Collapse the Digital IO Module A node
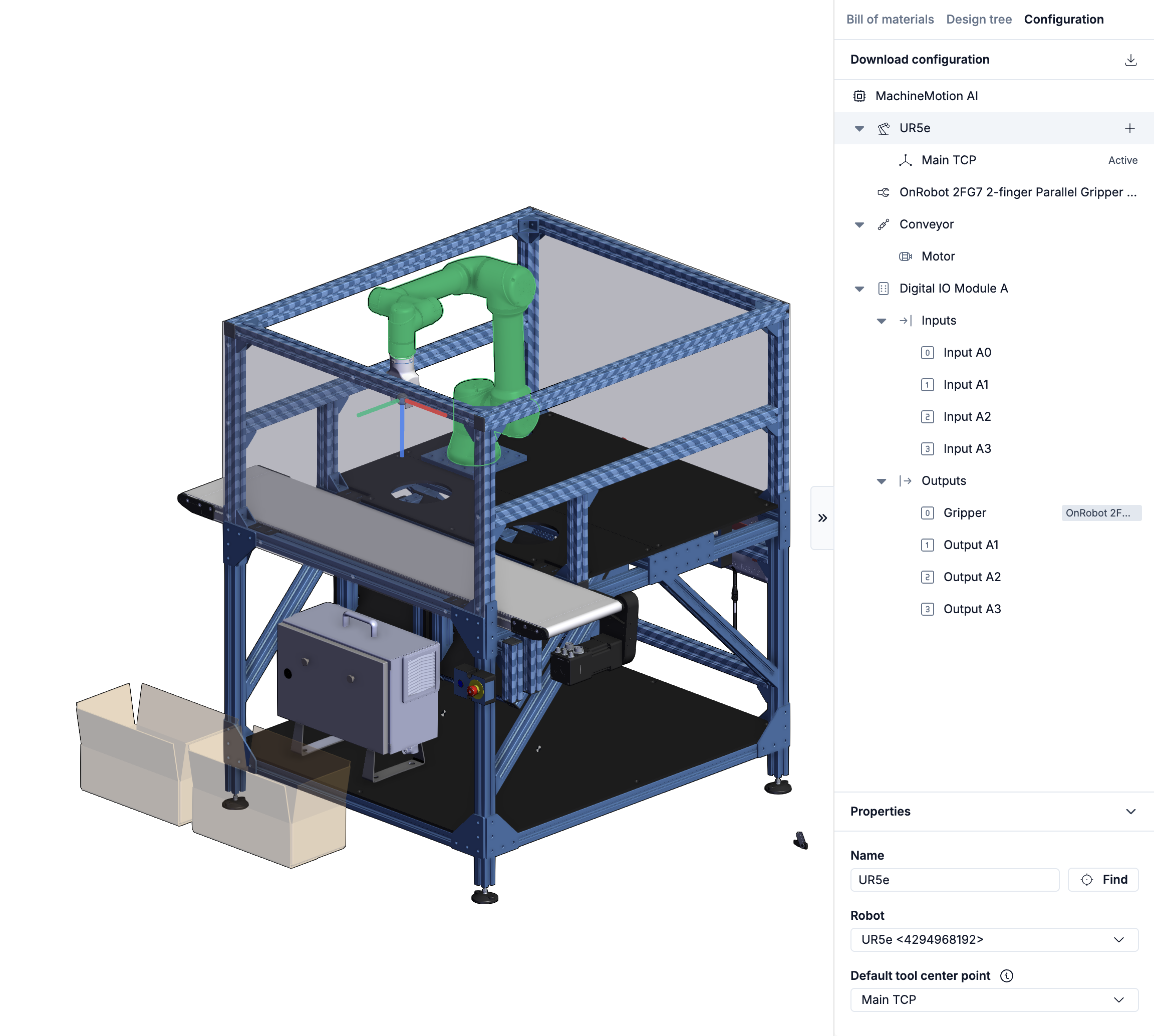 click(x=859, y=289)
